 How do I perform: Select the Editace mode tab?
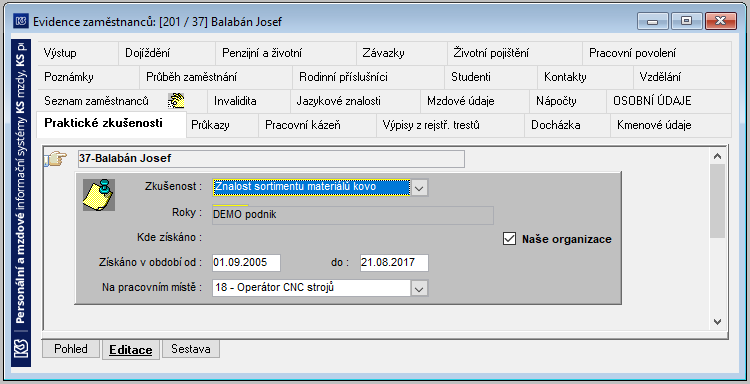tap(131, 350)
